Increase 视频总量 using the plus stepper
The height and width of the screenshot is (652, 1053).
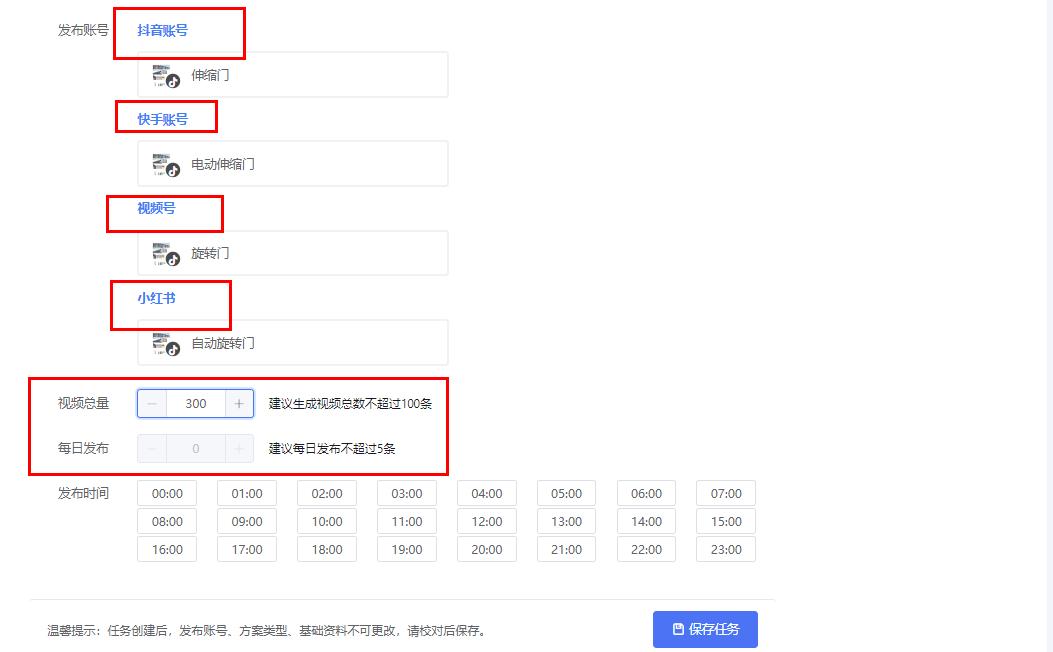coord(240,403)
